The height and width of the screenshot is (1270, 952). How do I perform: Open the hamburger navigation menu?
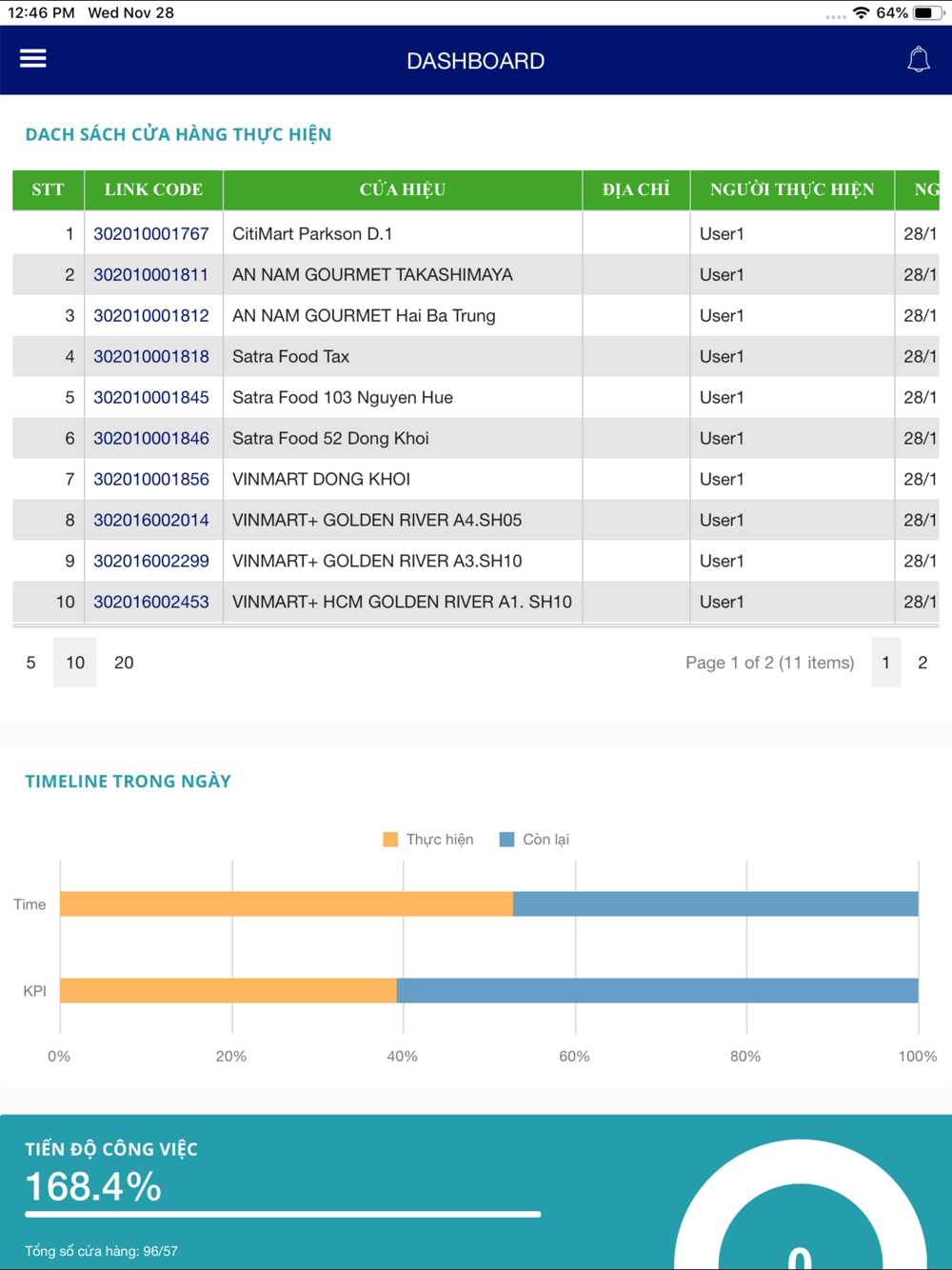33,59
